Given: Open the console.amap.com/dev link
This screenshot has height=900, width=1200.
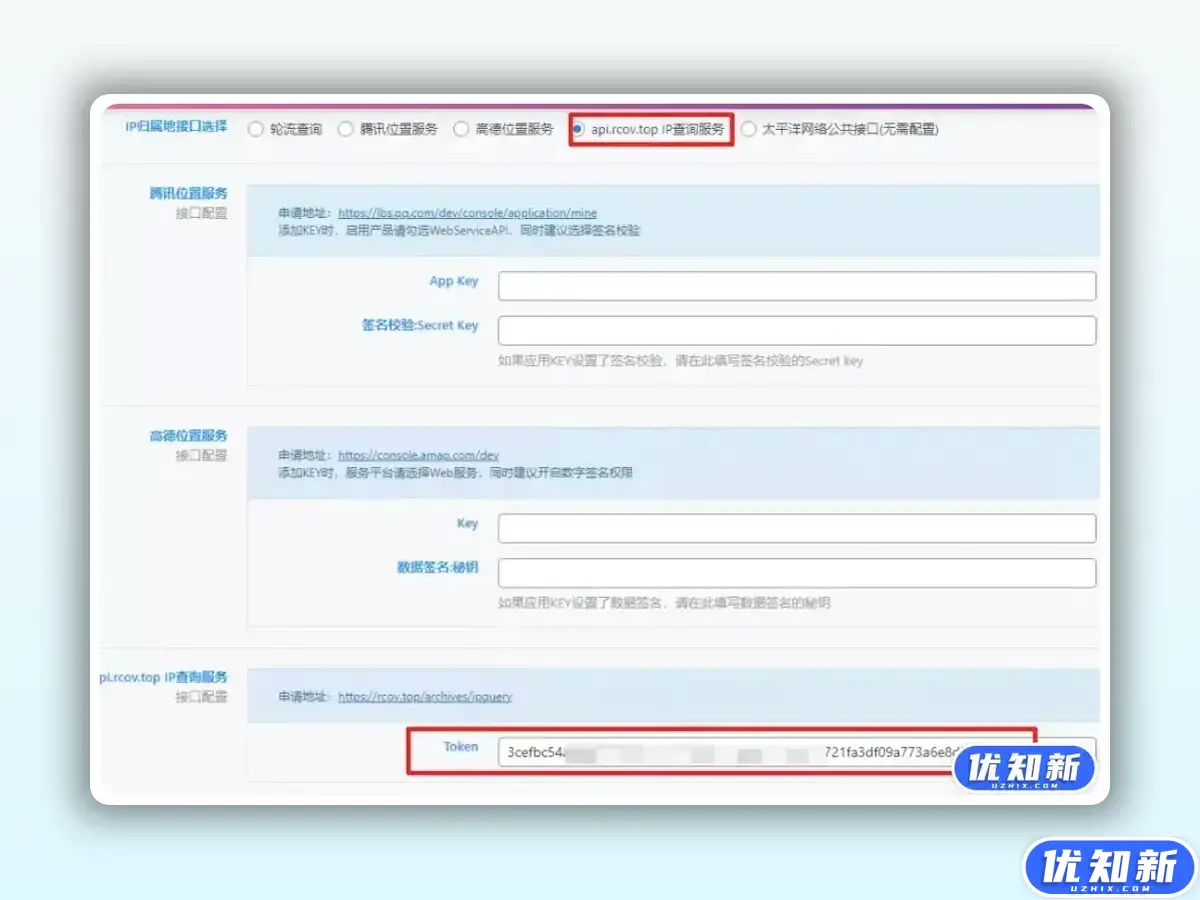Looking at the screenshot, I should point(418,455).
